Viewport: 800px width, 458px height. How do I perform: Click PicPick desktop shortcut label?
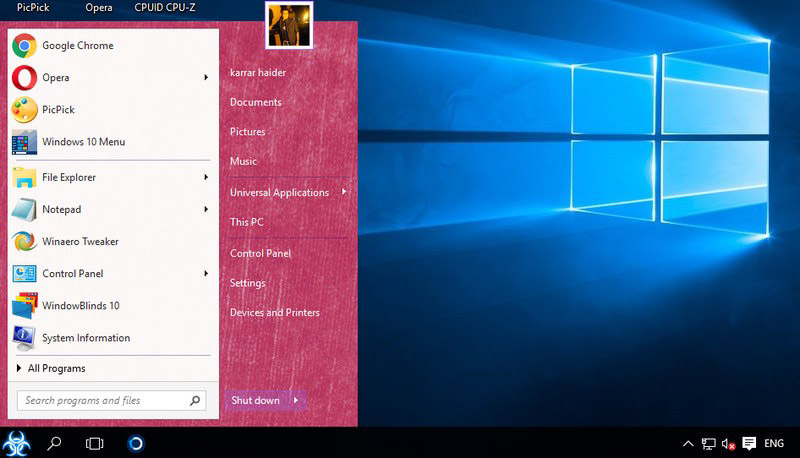pos(33,8)
